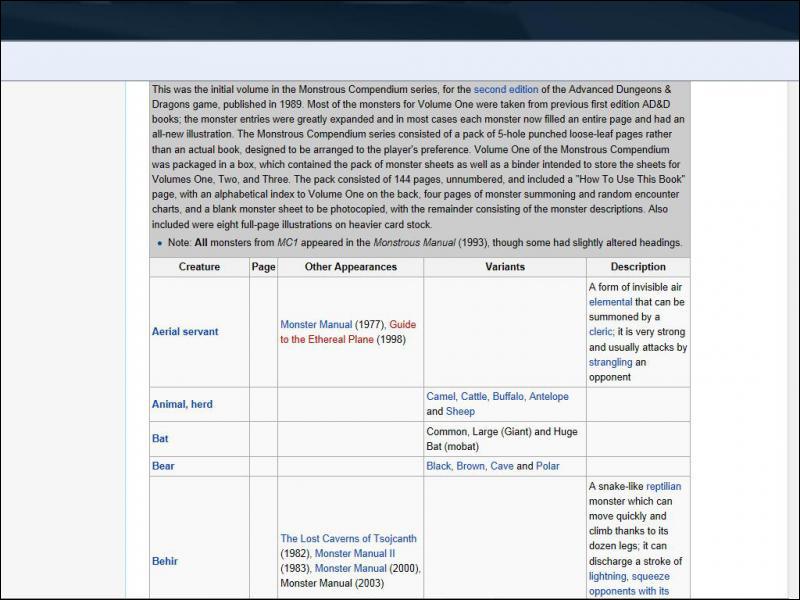The width and height of the screenshot is (800, 600).
Task: Open the Monster Manual (2000) link in Behir row
Action: 351,568
